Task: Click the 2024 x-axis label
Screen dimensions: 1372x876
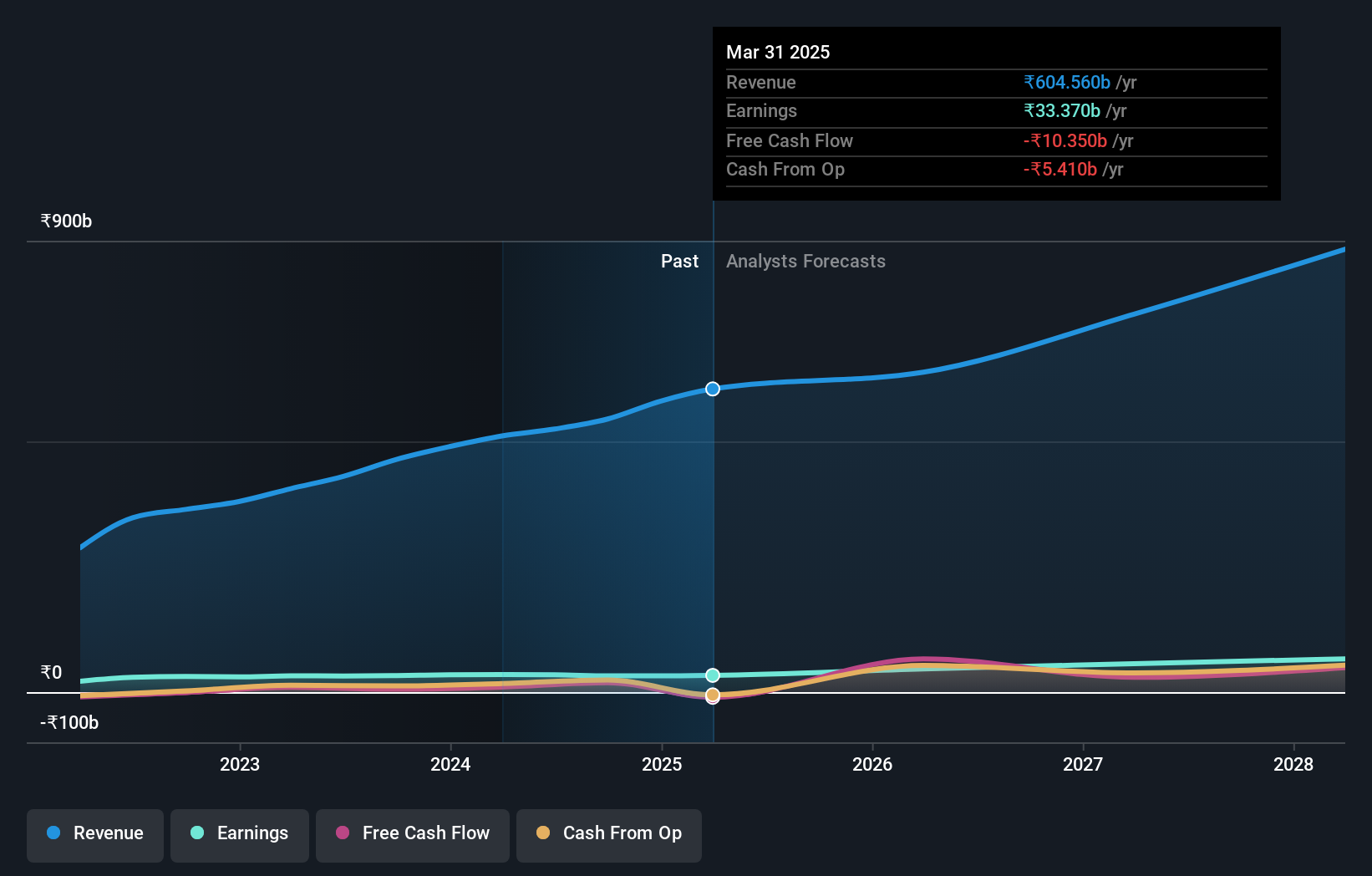Action: tap(450, 764)
